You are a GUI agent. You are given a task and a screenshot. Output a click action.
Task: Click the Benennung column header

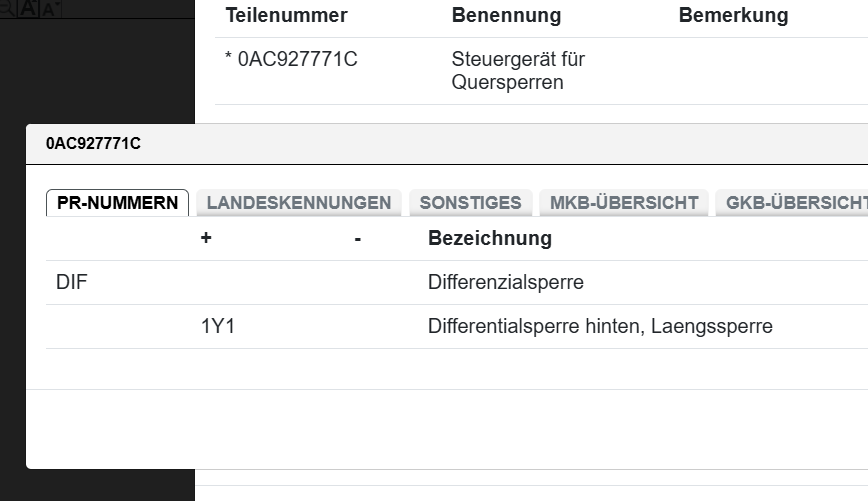tap(506, 16)
